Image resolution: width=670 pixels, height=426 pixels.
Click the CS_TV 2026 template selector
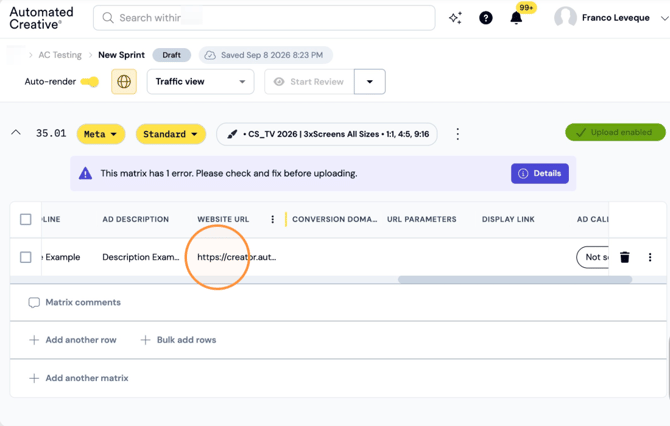327,134
